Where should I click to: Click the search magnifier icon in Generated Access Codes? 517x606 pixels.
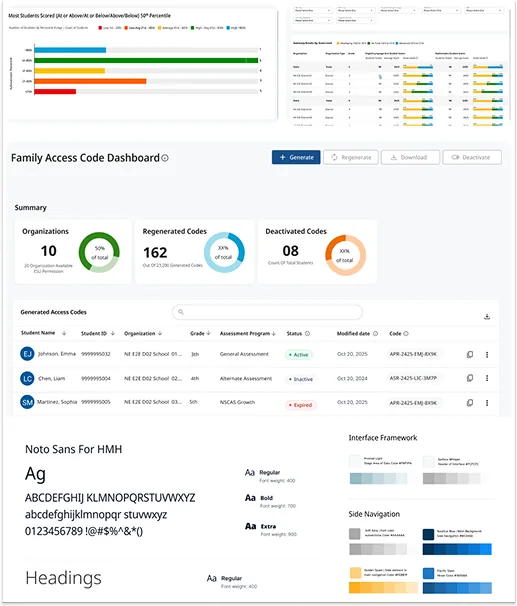[181, 312]
